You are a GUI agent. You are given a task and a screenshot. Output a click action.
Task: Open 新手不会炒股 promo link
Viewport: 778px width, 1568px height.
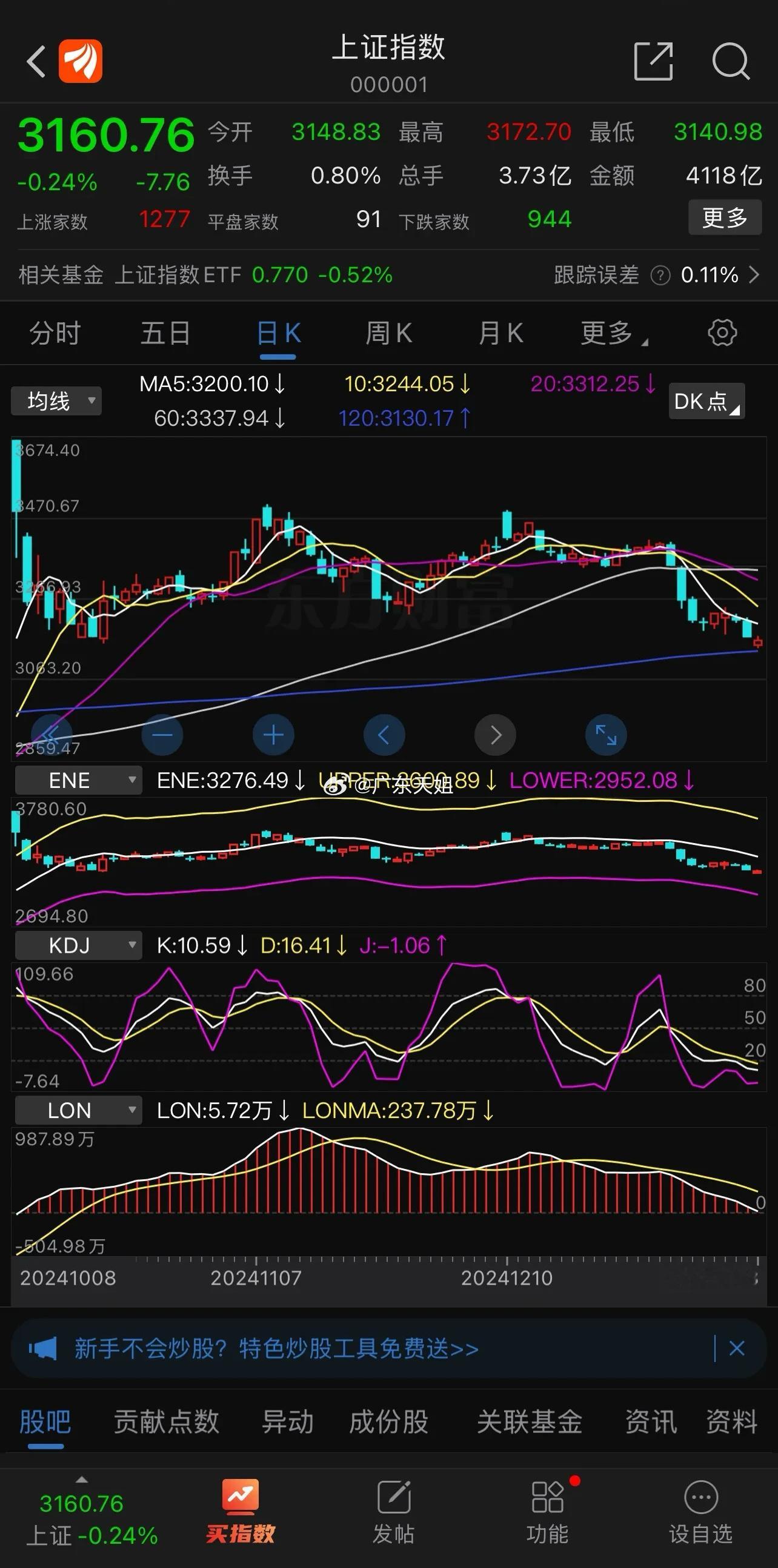pos(276,1348)
